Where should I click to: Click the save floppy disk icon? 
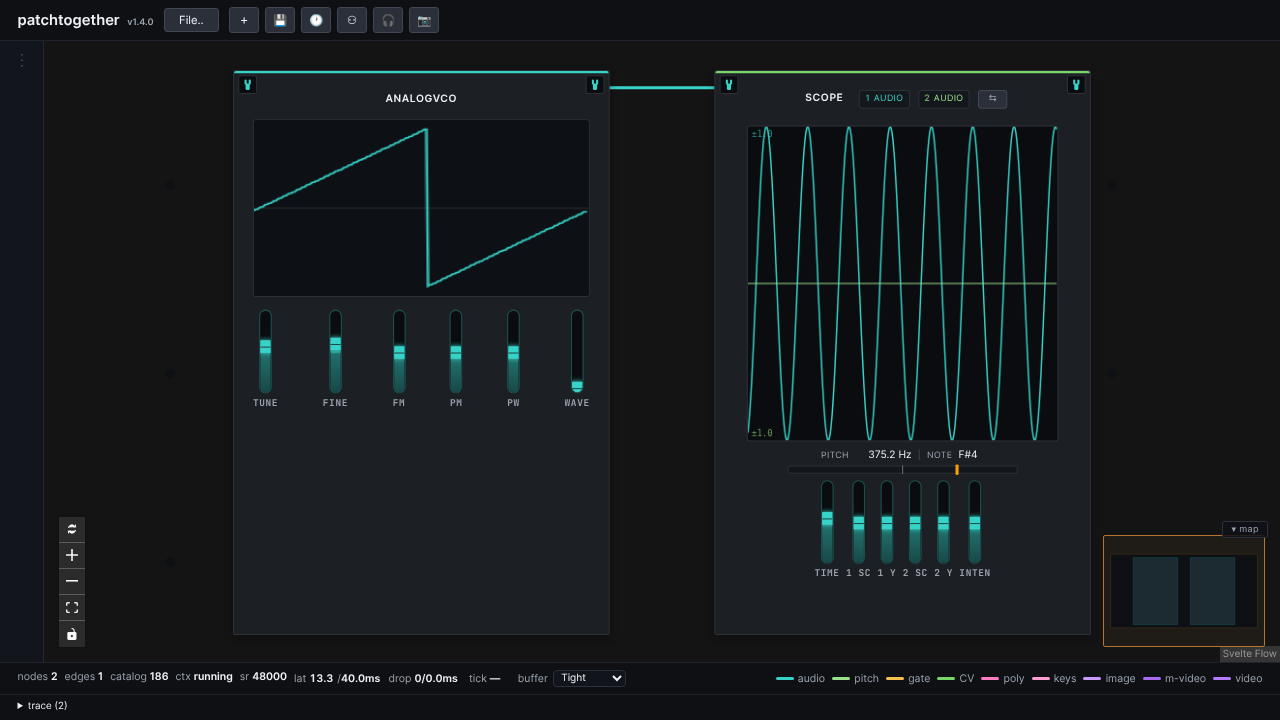280,20
